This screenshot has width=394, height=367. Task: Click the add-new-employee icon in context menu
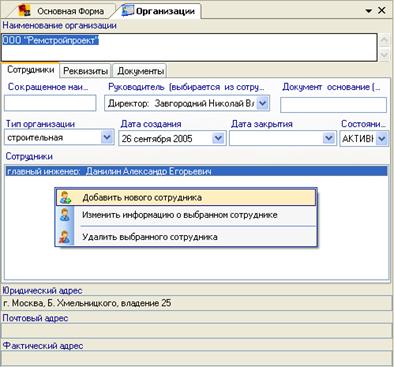coord(65,198)
